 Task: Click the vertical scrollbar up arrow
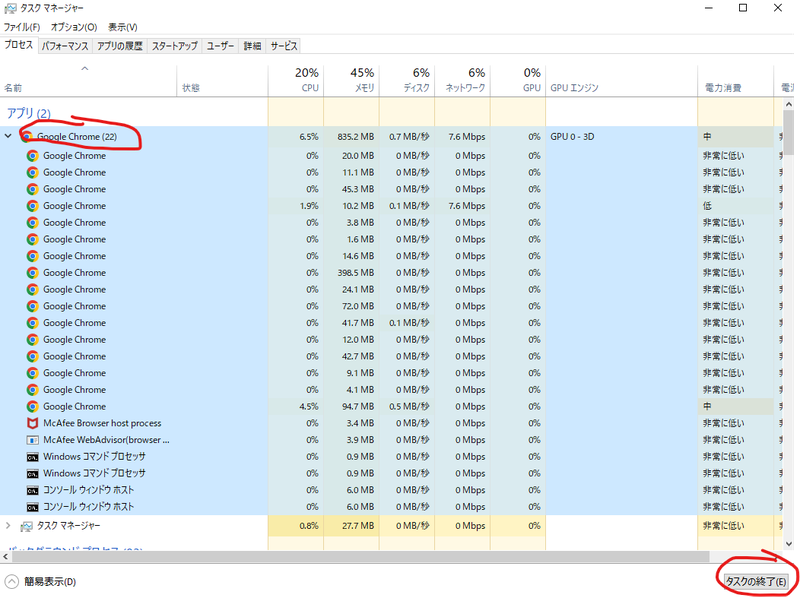click(789, 104)
